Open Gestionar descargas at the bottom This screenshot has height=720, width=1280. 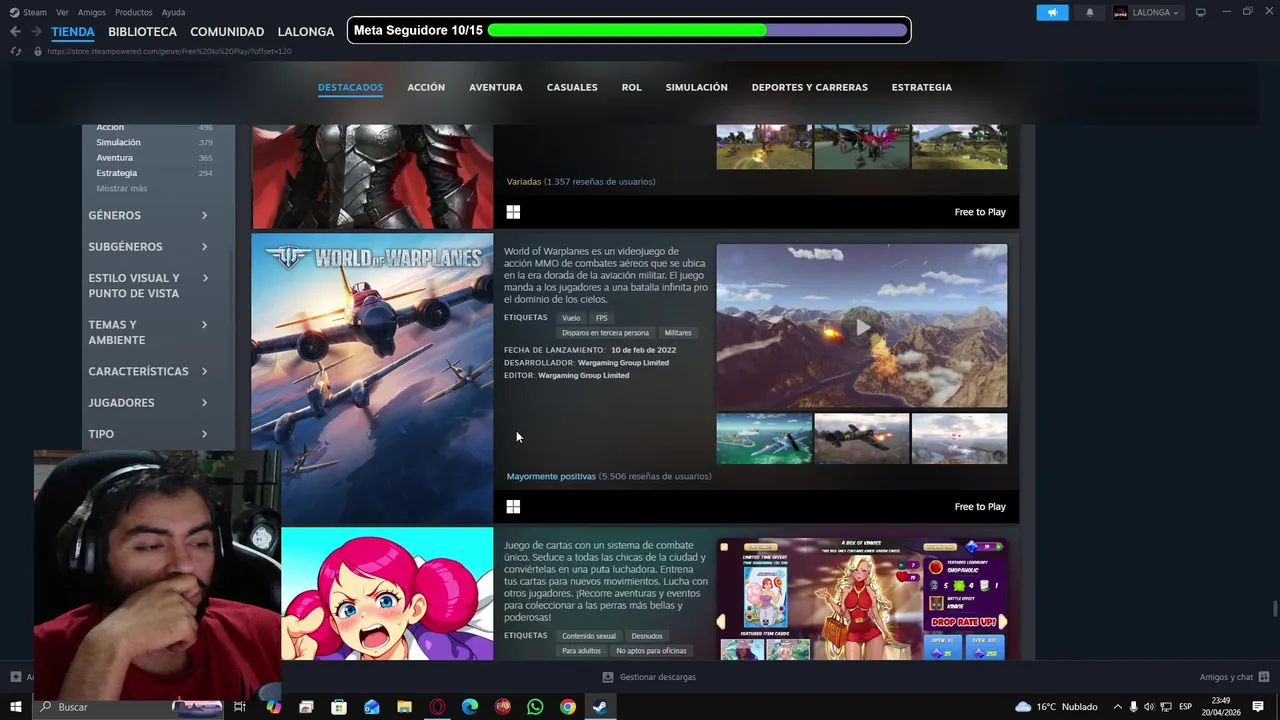click(x=649, y=677)
